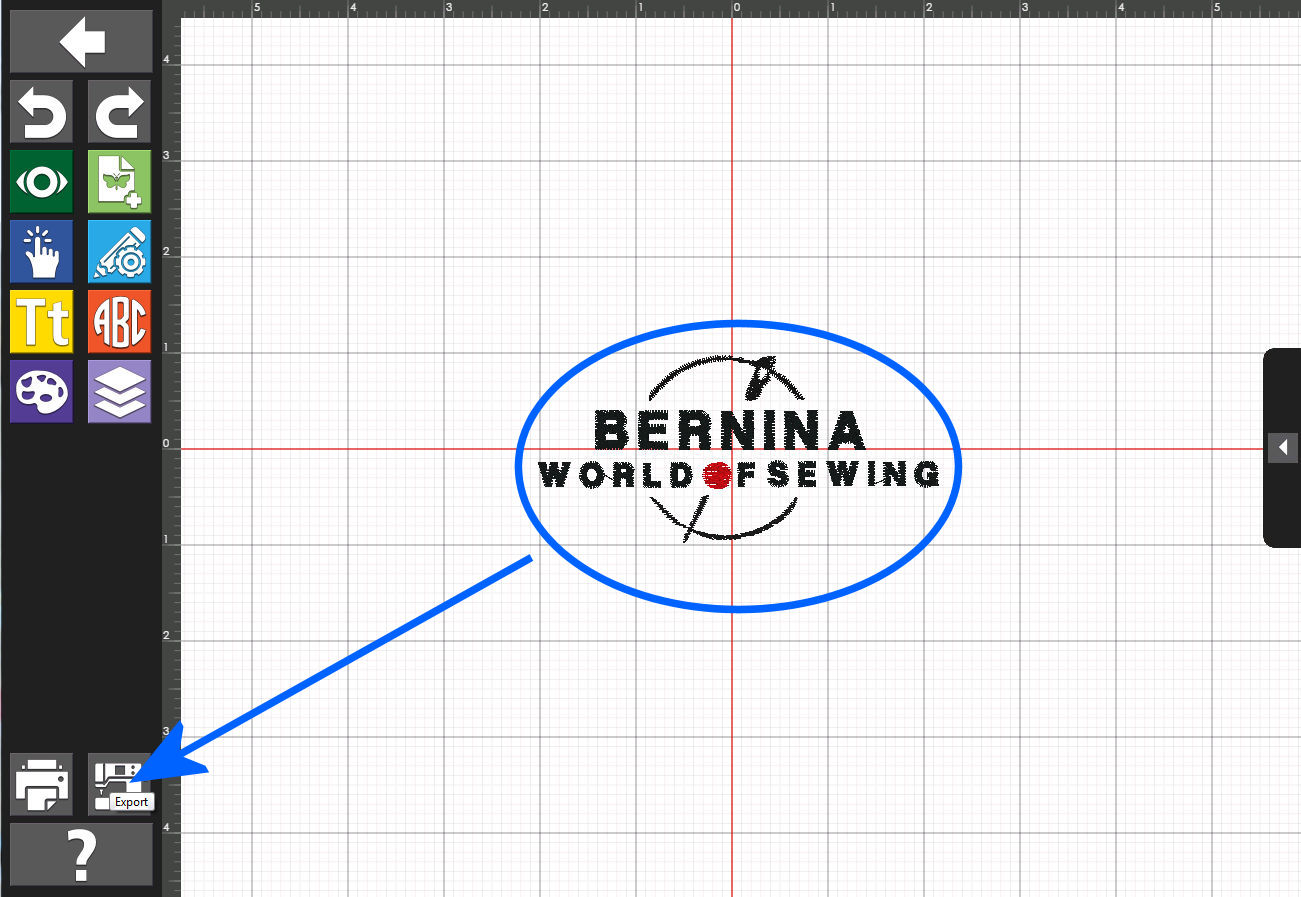1301x897 pixels.
Task: Expand the right side panel arrow
Action: click(1282, 447)
